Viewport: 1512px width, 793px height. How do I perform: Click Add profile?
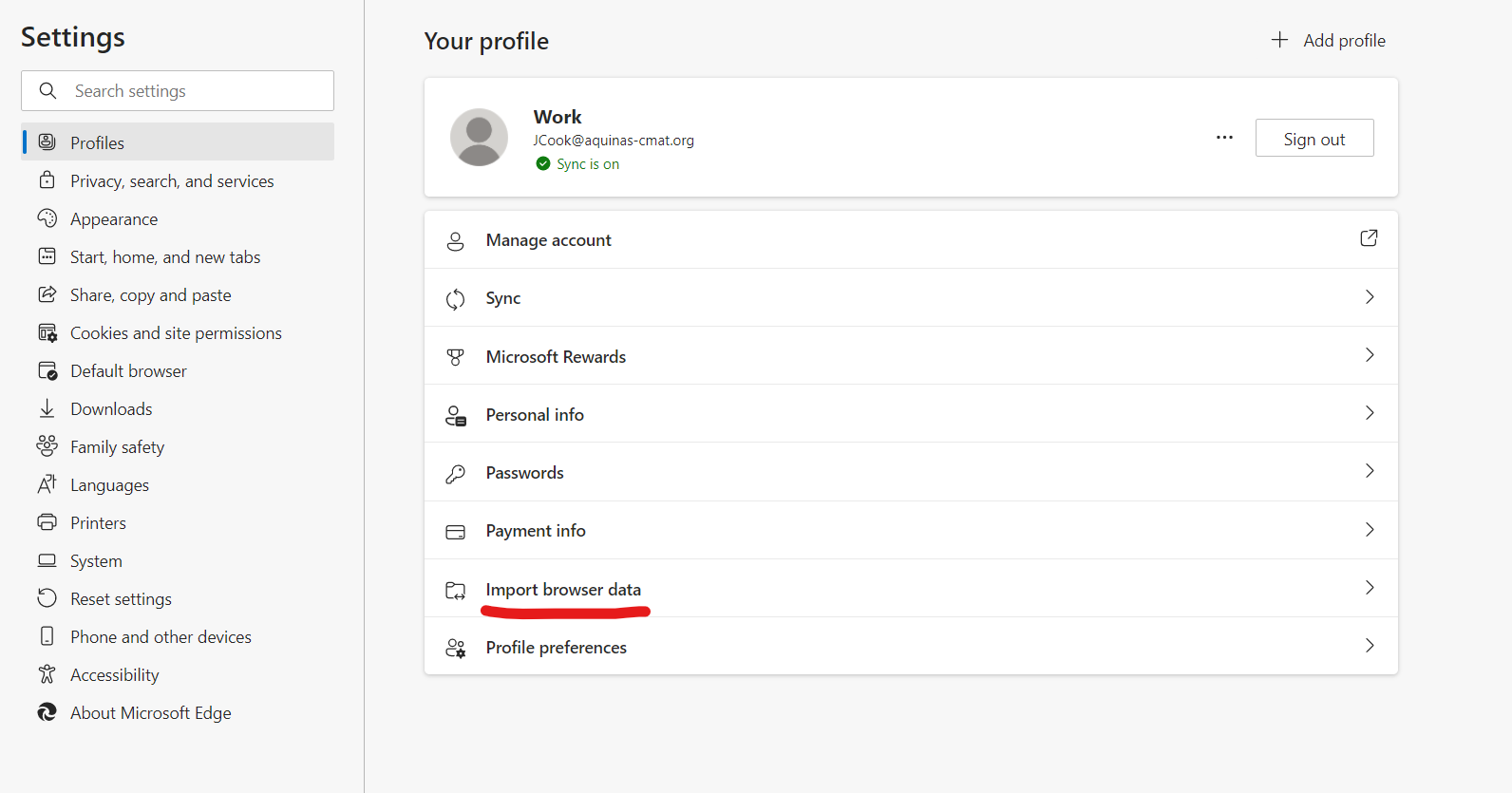(x=1328, y=40)
